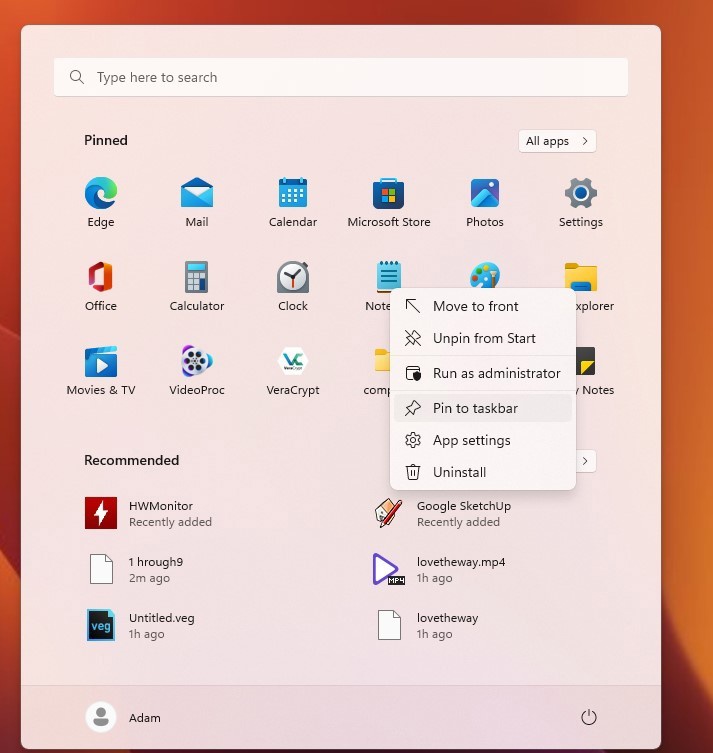Click the Adam account name
This screenshot has width=713, height=753.
pyautogui.click(x=145, y=718)
